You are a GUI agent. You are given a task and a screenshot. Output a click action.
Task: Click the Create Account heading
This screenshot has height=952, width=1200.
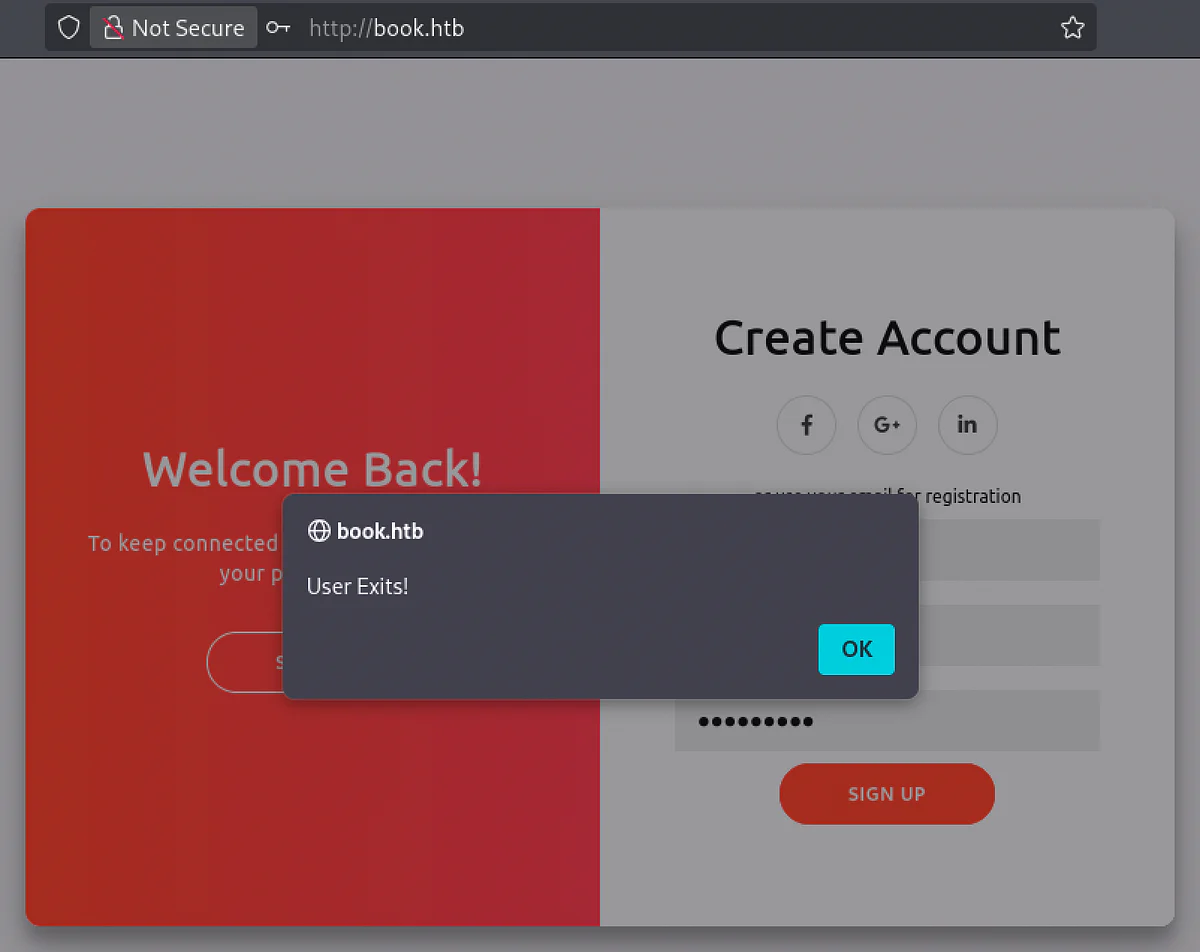coord(887,338)
